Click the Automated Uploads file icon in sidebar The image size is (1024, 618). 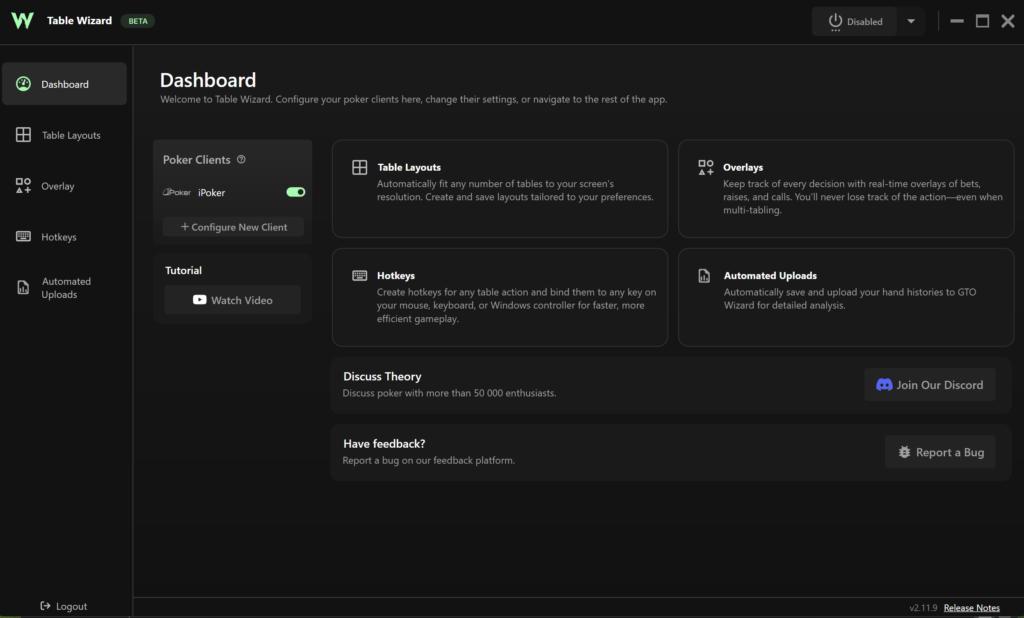coord(24,287)
